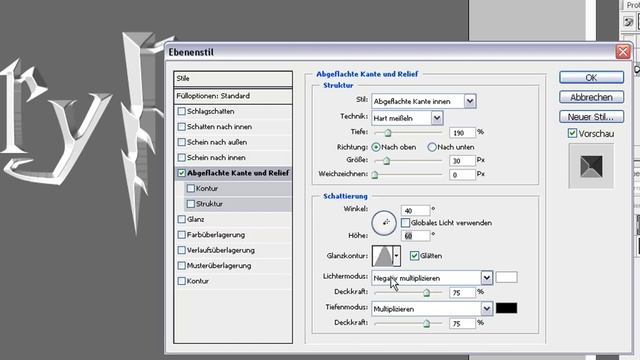Toggle the Vorschau preview checkbox

(x=572, y=133)
